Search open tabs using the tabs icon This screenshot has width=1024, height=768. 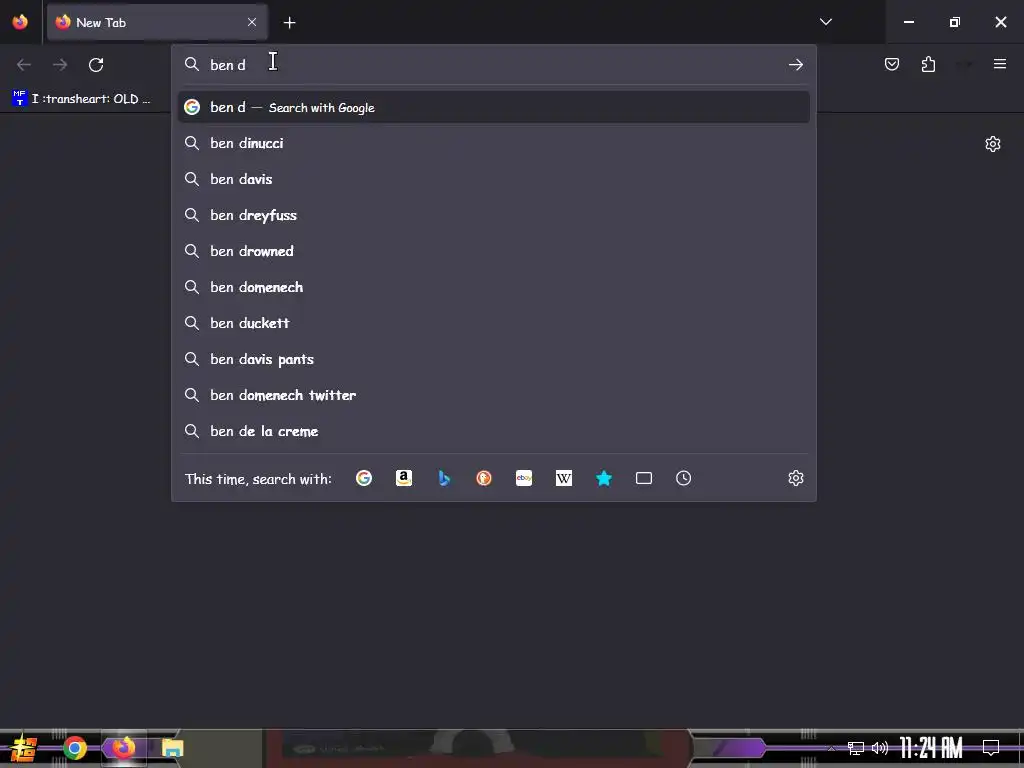644,478
